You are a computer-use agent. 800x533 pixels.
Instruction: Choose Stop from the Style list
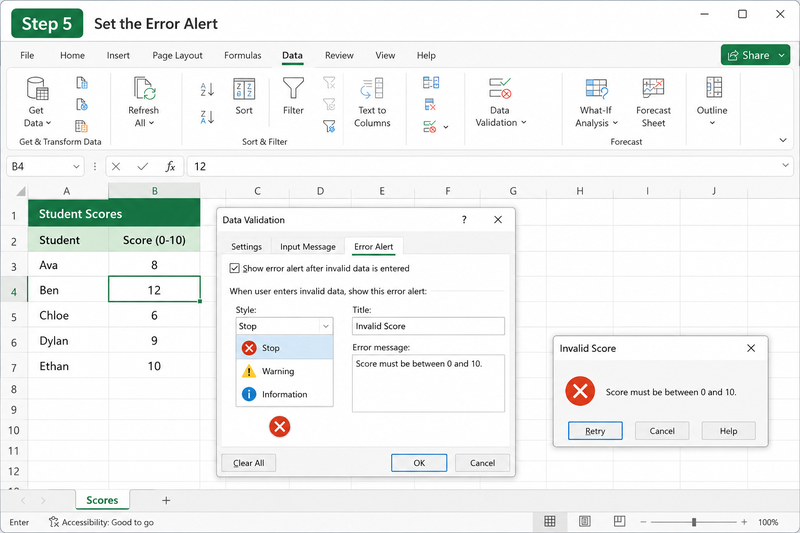(x=285, y=348)
